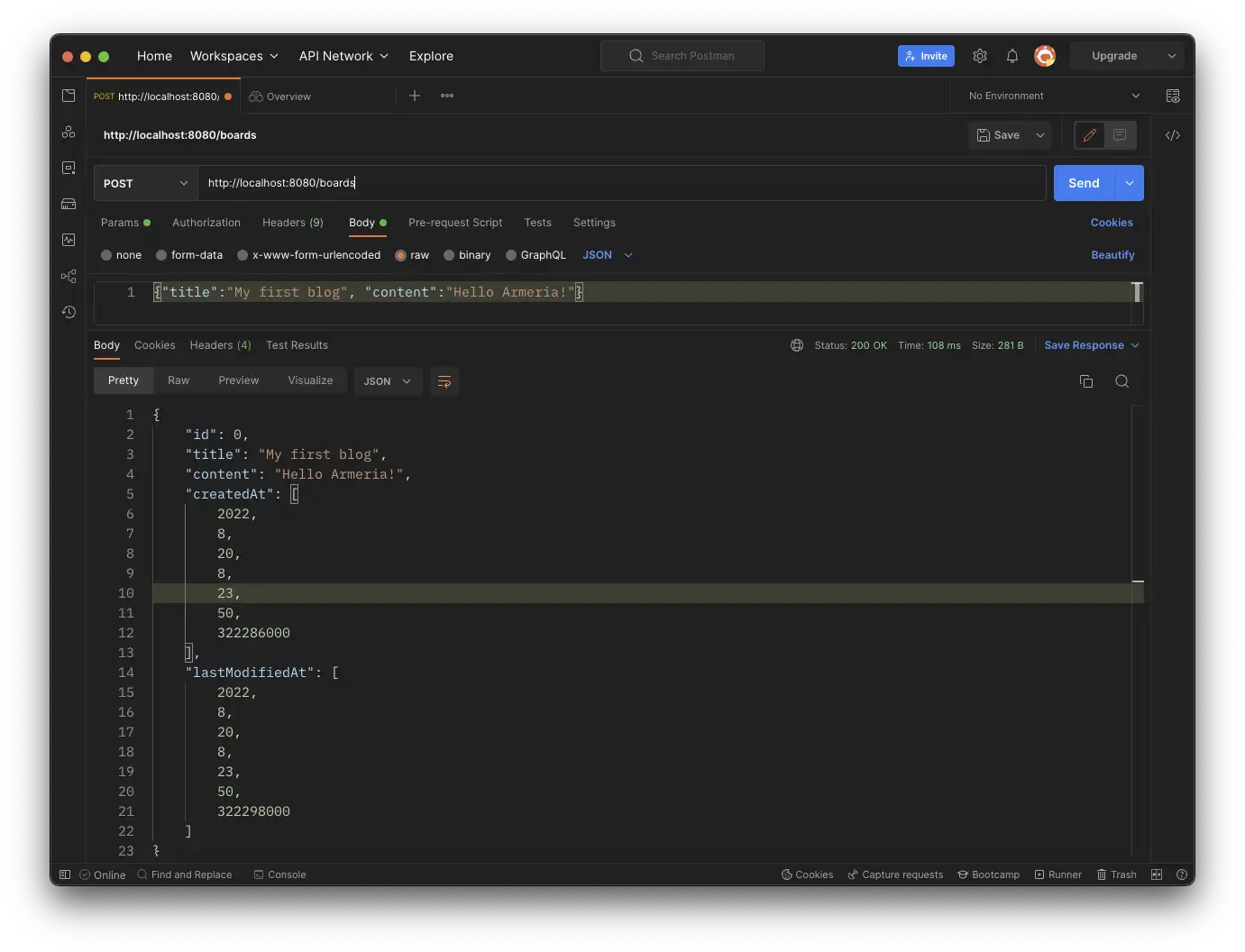
Task: Switch to the Params tab
Action: 125,223
